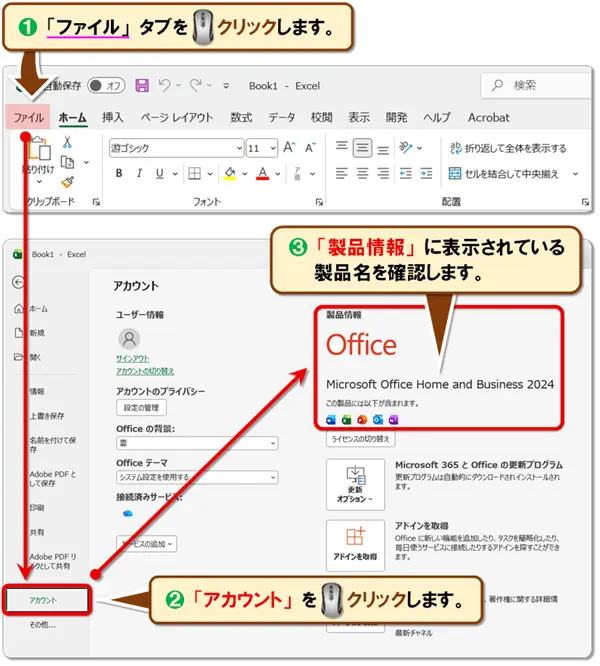Click the Format Painter brush icon
600x666 pixels.
coord(68,182)
